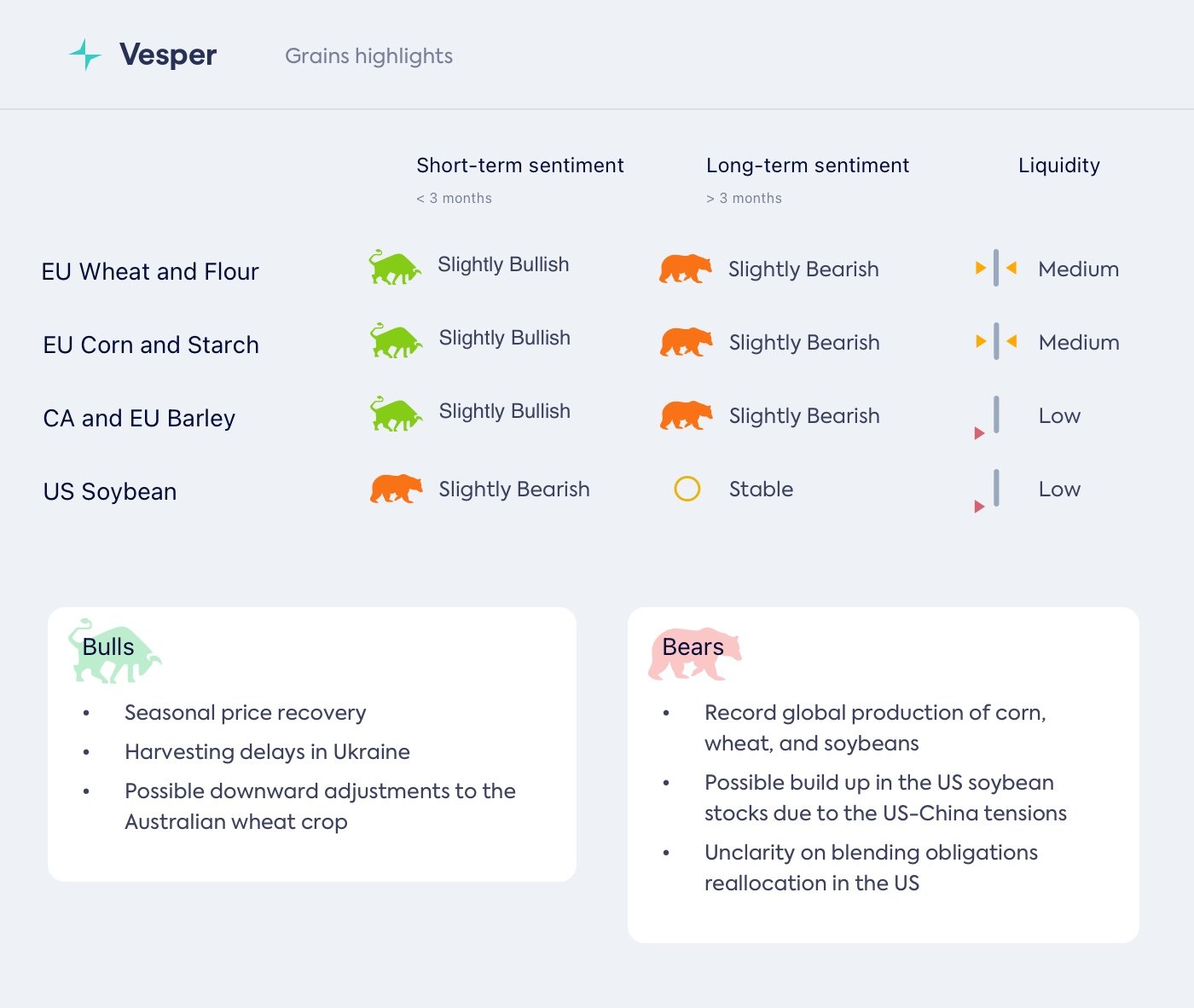Click the Long-term sentiment column header

point(807,165)
